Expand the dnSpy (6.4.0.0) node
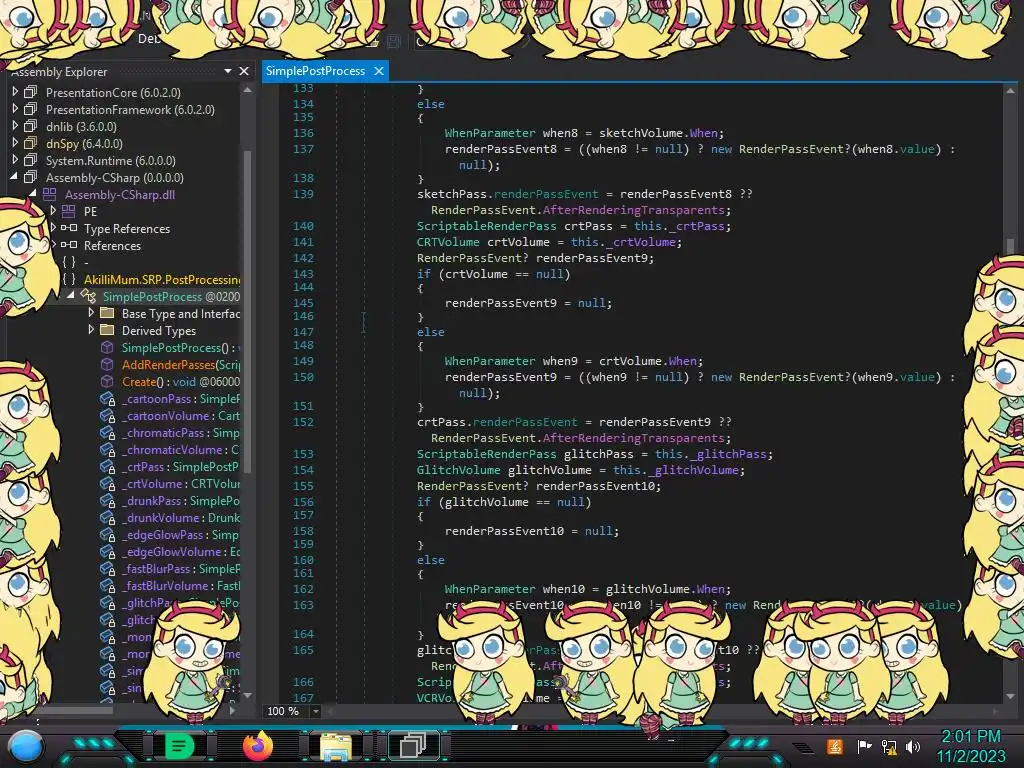 click(15, 142)
